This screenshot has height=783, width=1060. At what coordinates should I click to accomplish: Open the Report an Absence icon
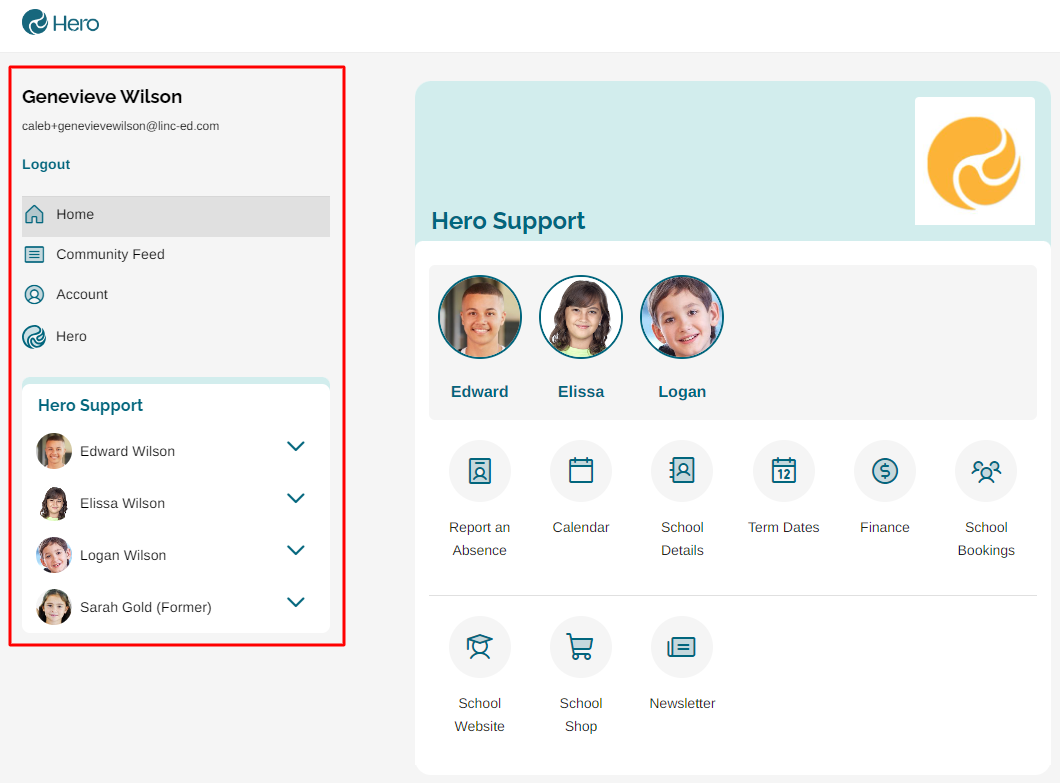(480, 471)
